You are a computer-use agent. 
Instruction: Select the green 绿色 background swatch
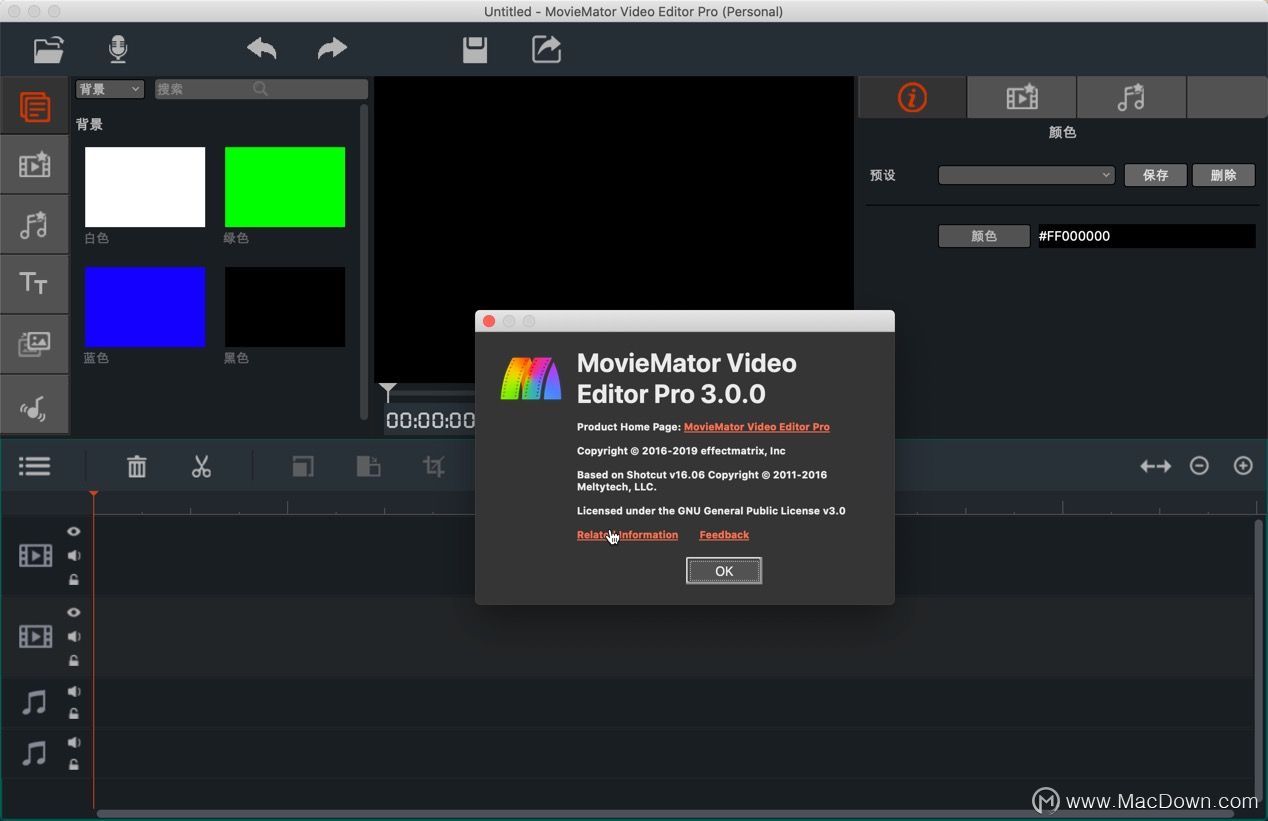pos(285,187)
